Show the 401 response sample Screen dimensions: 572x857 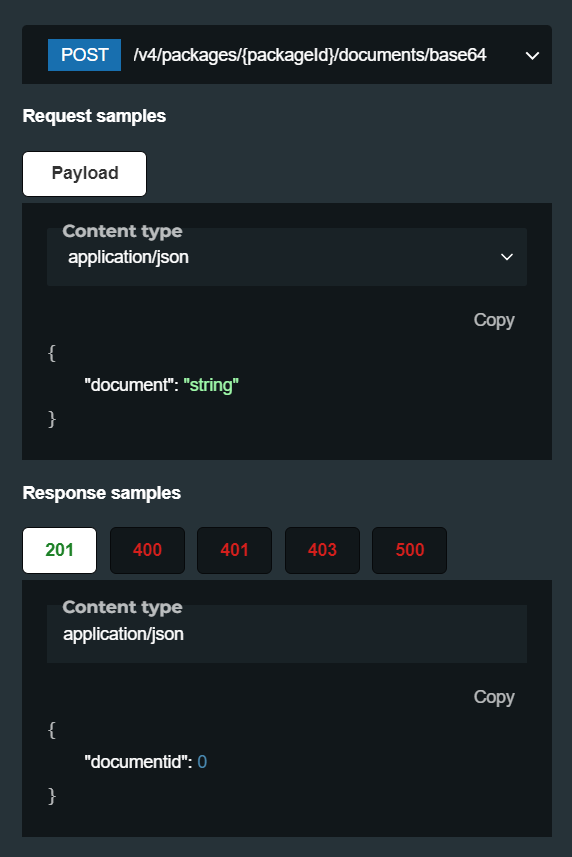click(x=234, y=550)
